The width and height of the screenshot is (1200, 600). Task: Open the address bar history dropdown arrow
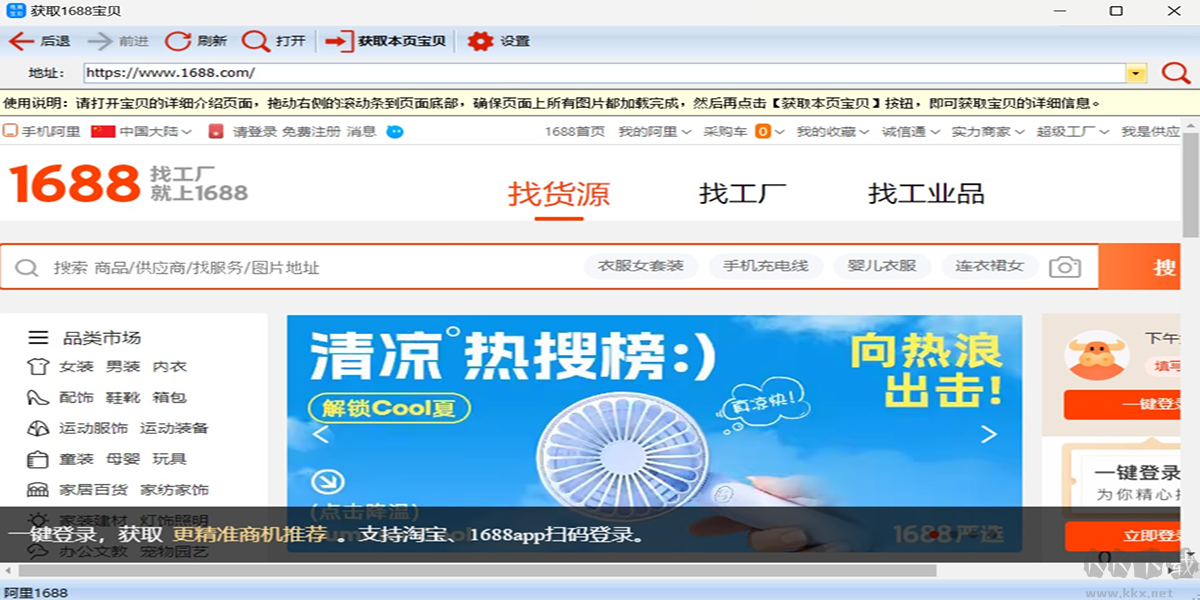click(1137, 73)
